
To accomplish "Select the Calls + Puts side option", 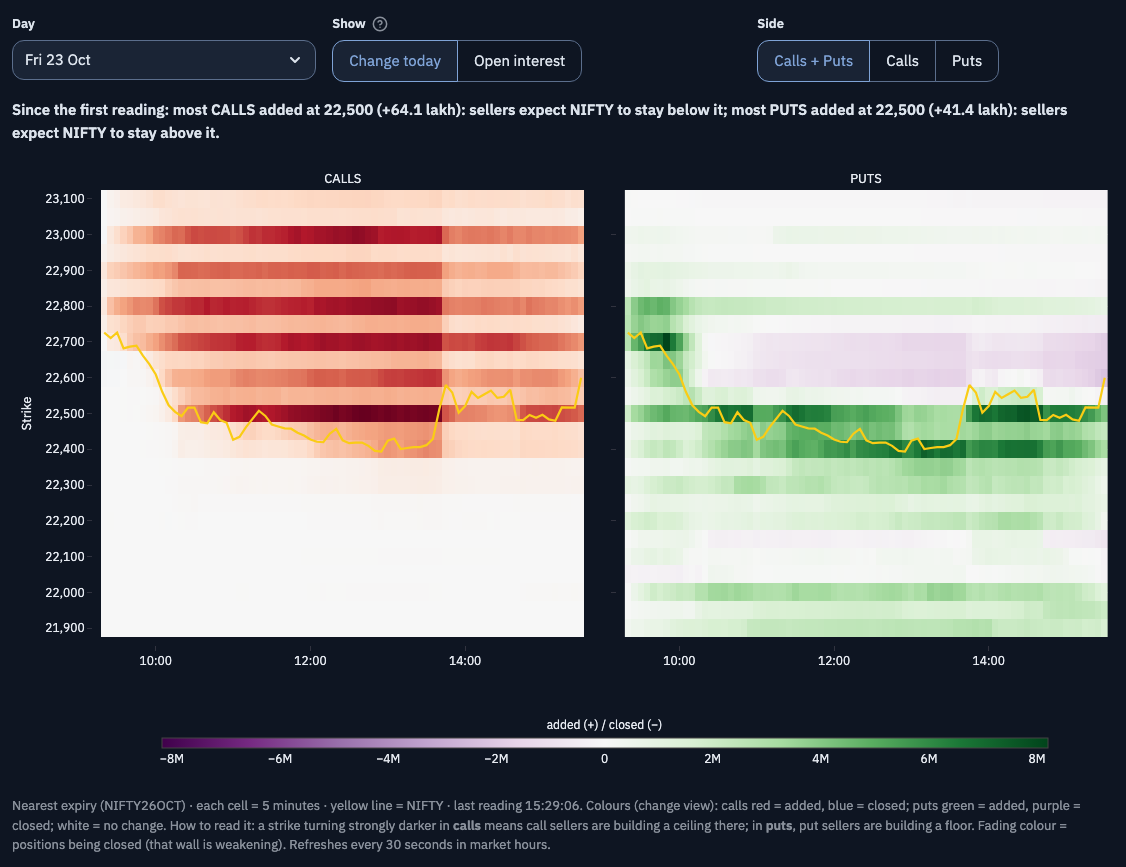I will coord(813,61).
